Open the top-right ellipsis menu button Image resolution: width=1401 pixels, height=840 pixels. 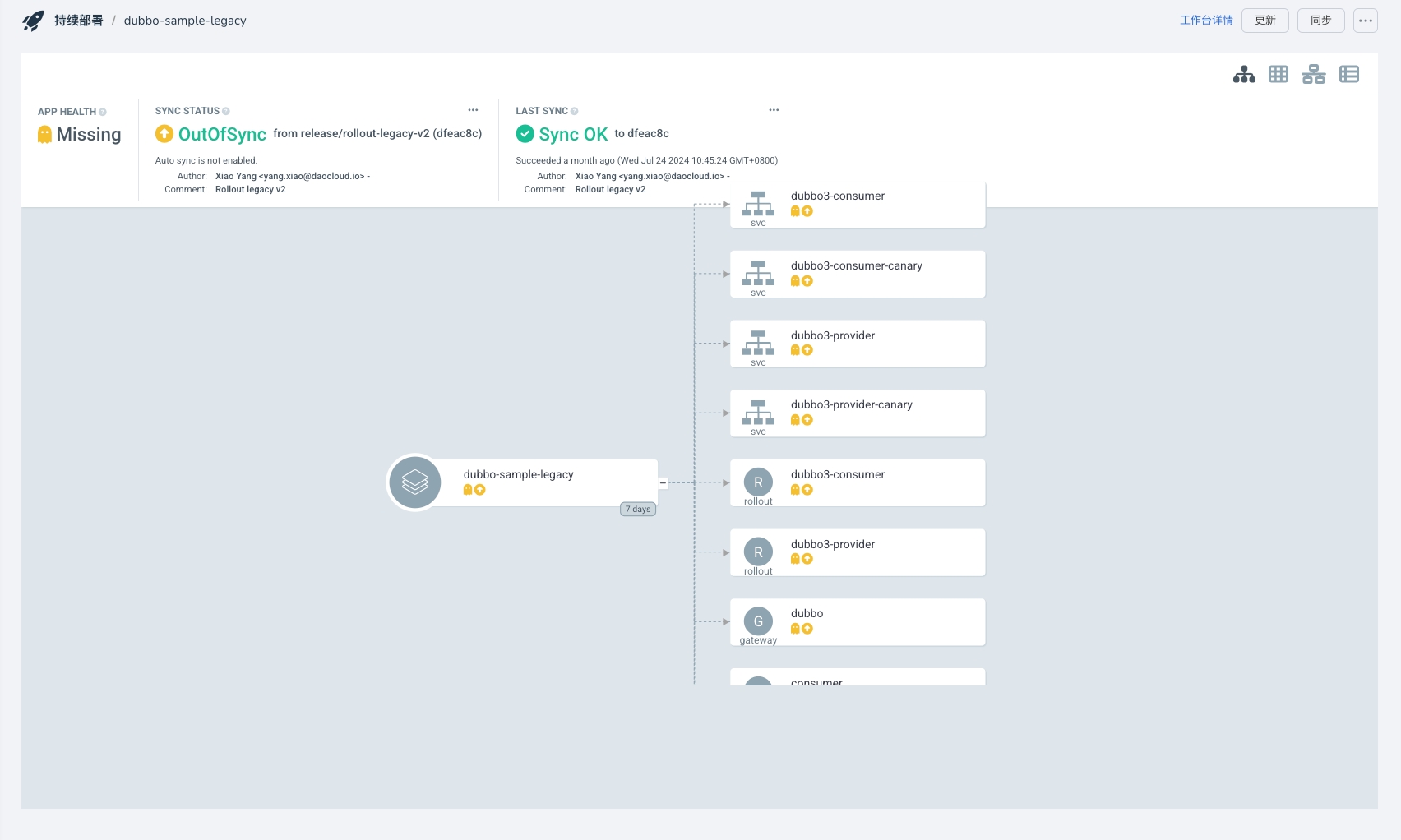pos(1365,21)
